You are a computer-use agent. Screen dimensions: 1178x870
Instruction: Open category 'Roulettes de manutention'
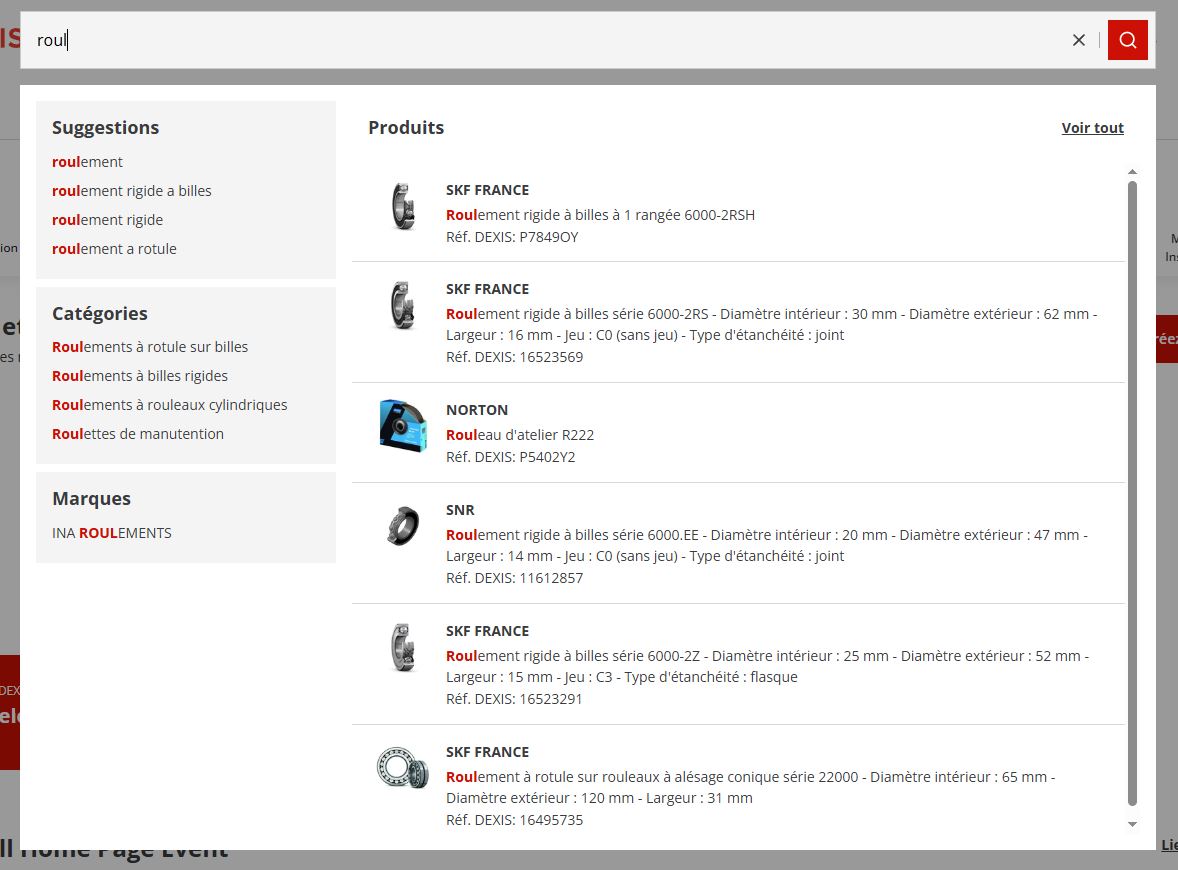[x=137, y=433]
